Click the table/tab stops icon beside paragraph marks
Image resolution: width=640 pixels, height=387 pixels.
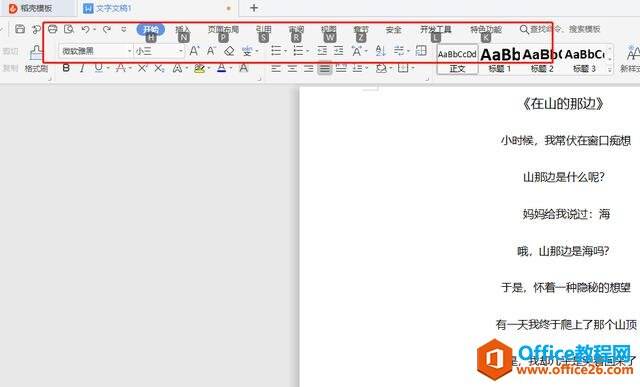pyautogui.click(x=421, y=51)
